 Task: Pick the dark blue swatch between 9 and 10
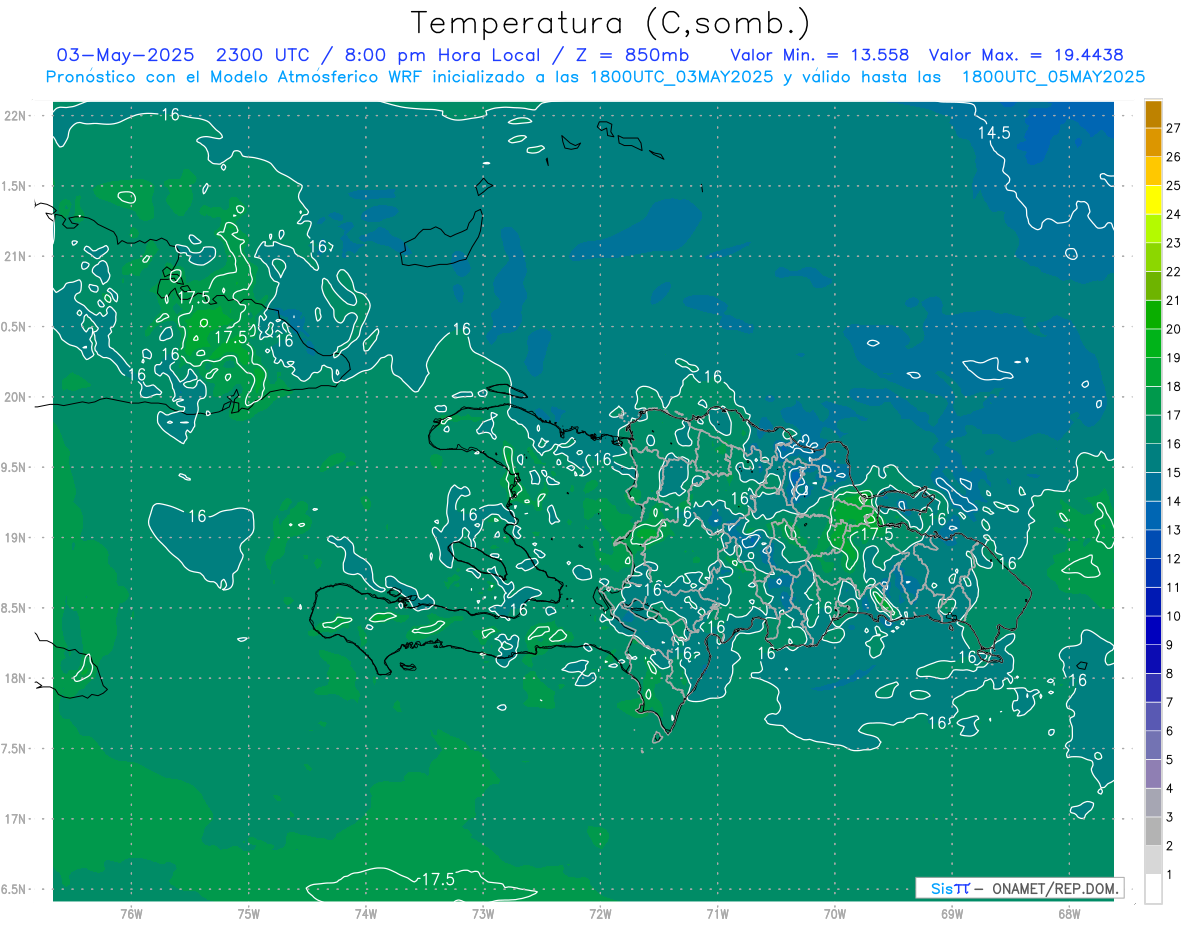tap(1154, 631)
